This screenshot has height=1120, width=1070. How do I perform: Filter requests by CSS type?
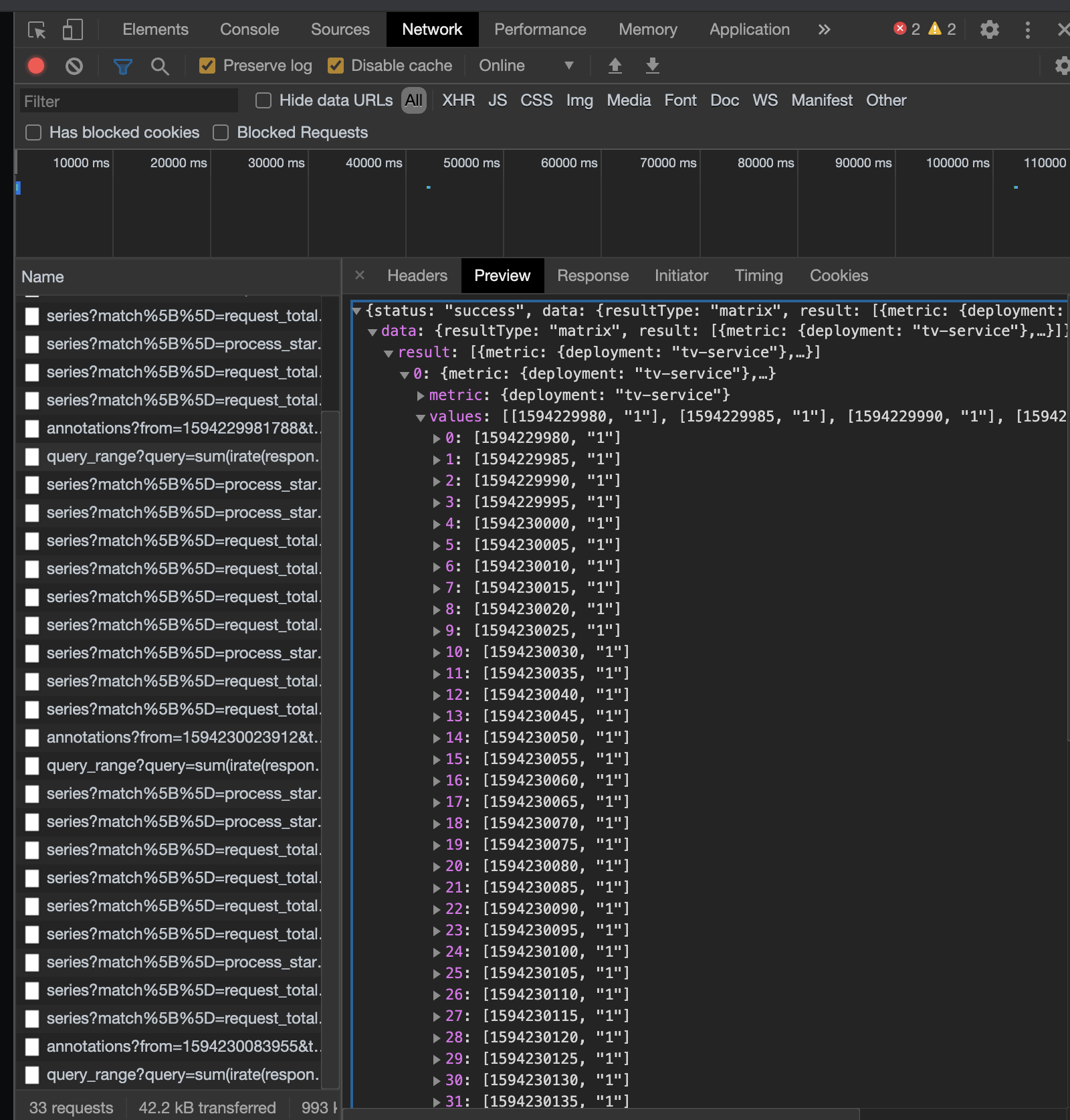tap(536, 100)
